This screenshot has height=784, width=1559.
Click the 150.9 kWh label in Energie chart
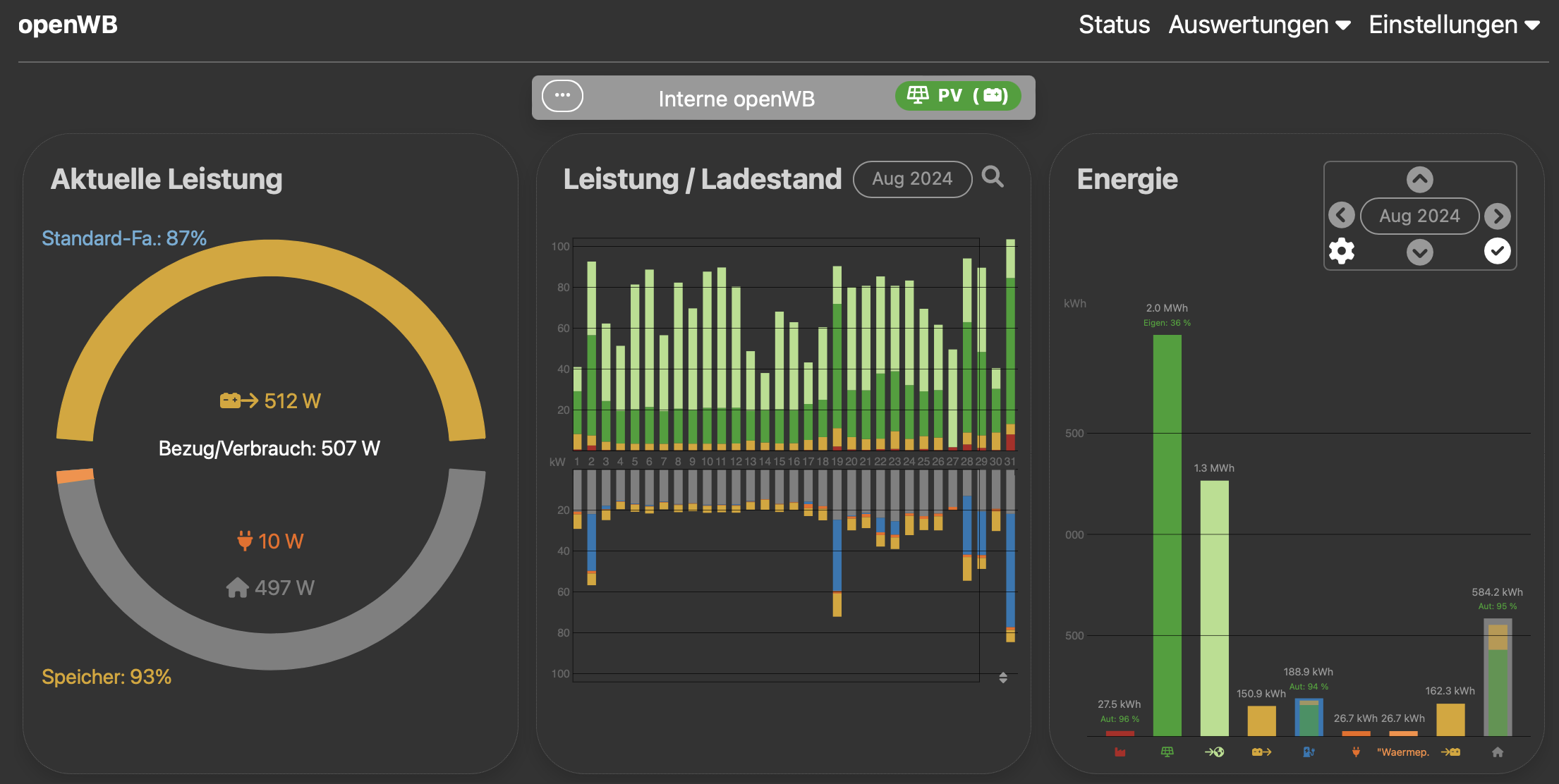(x=1261, y=694)
